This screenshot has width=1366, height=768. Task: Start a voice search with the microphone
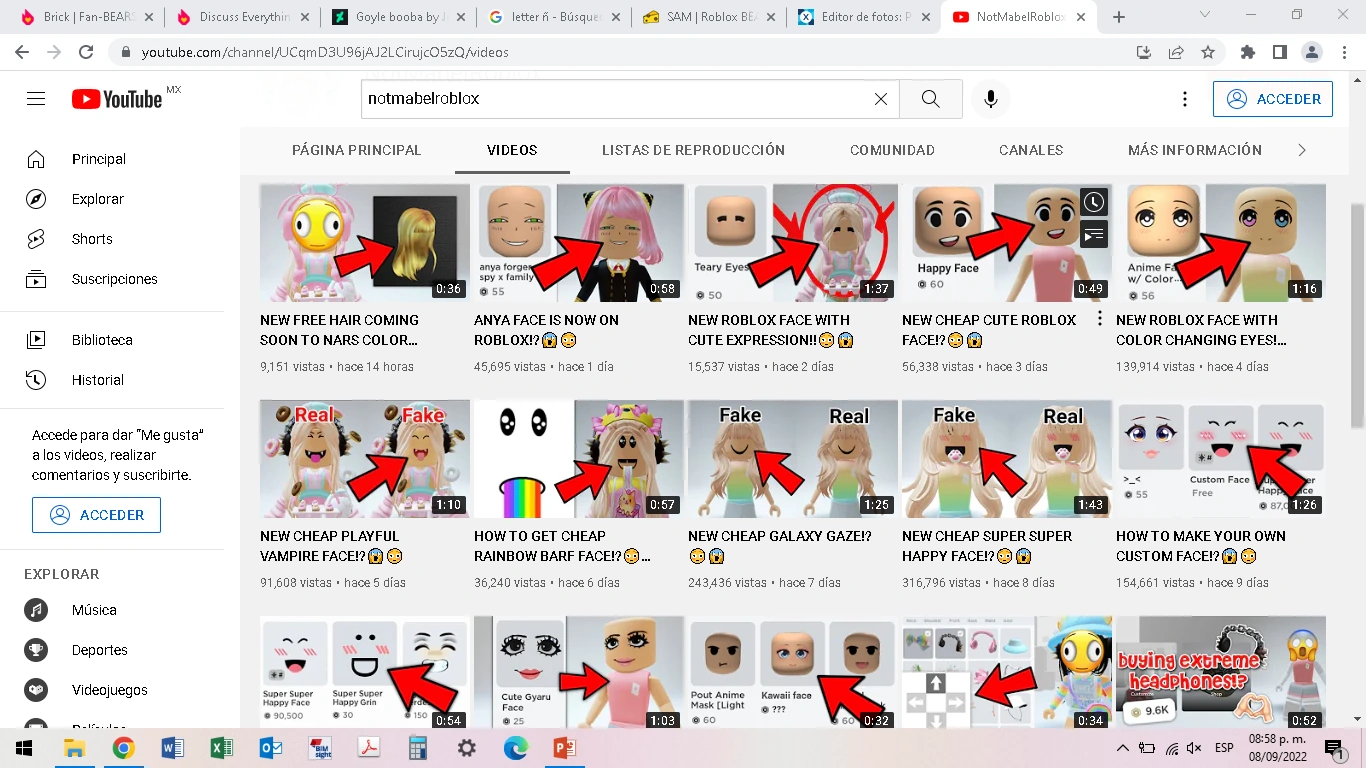(990, 98)
